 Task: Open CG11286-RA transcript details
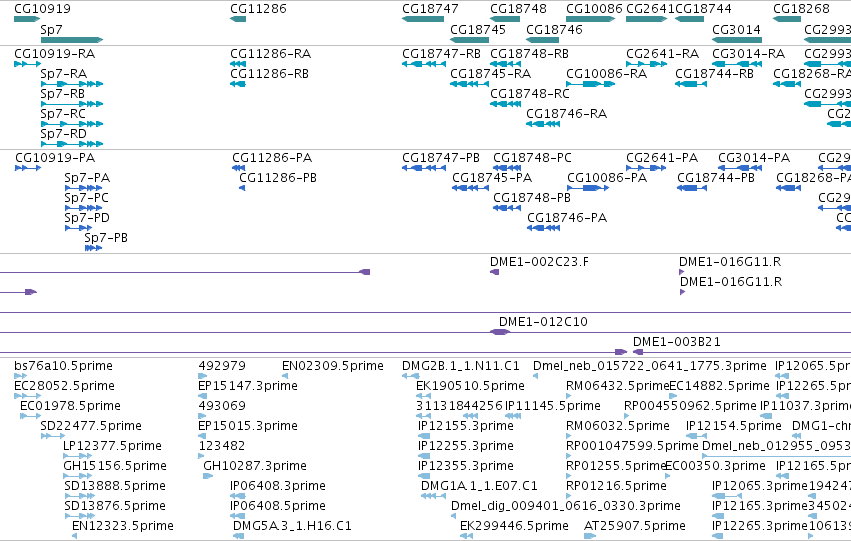[x=270, y=54]
